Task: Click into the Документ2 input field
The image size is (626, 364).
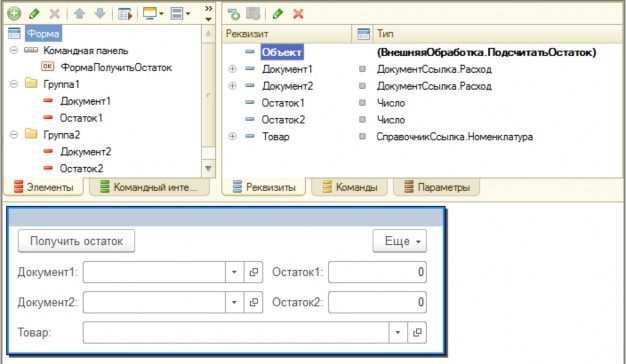Action: pyautogui.click(x=154, y=303)
